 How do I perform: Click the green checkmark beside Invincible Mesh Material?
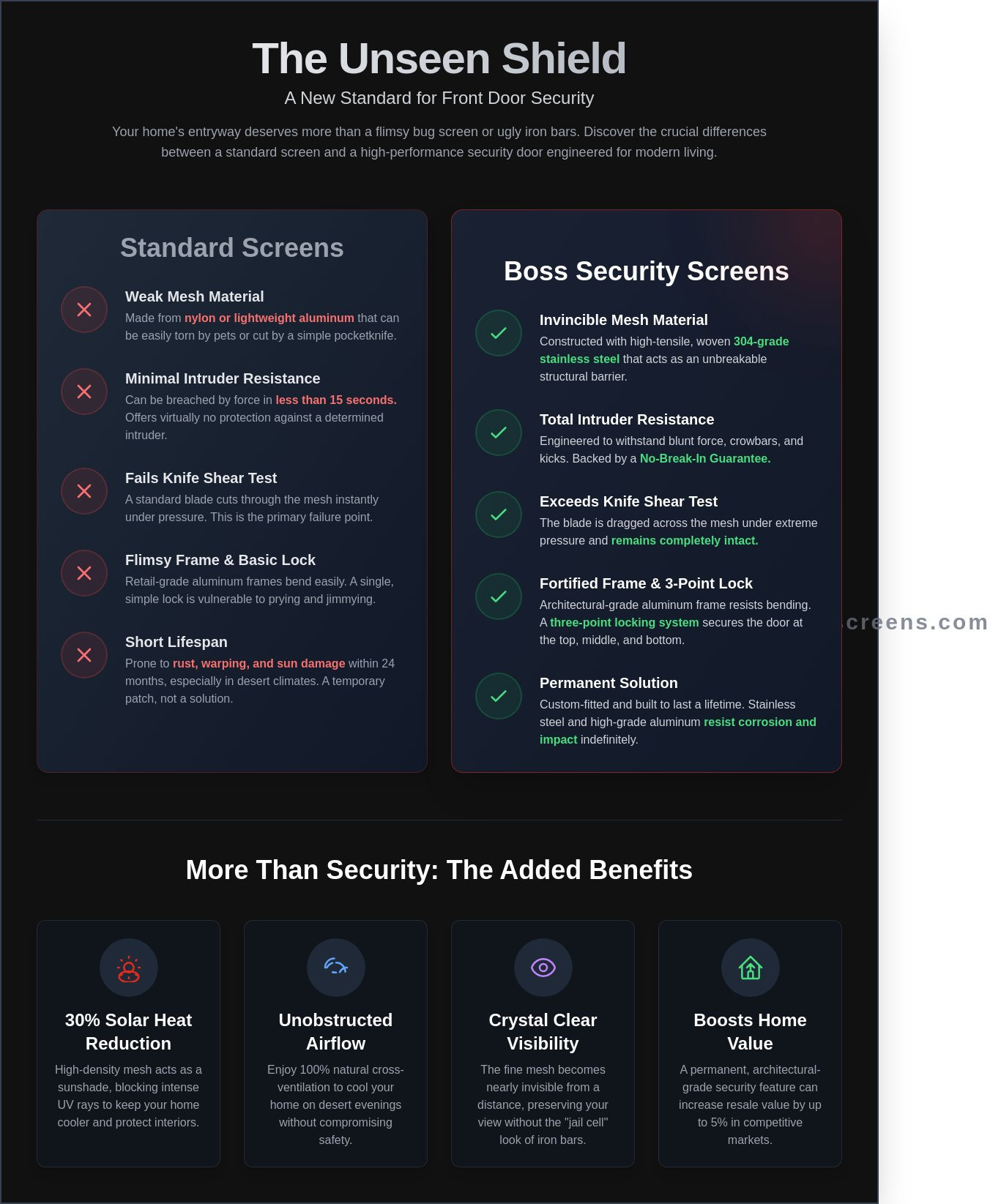click(499, 333)
